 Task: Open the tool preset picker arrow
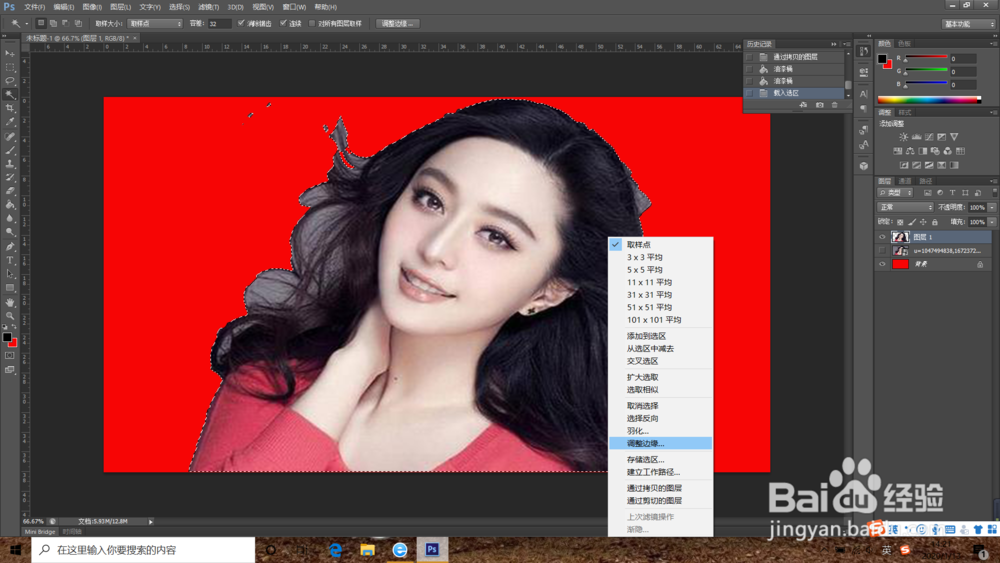point(27,24)
